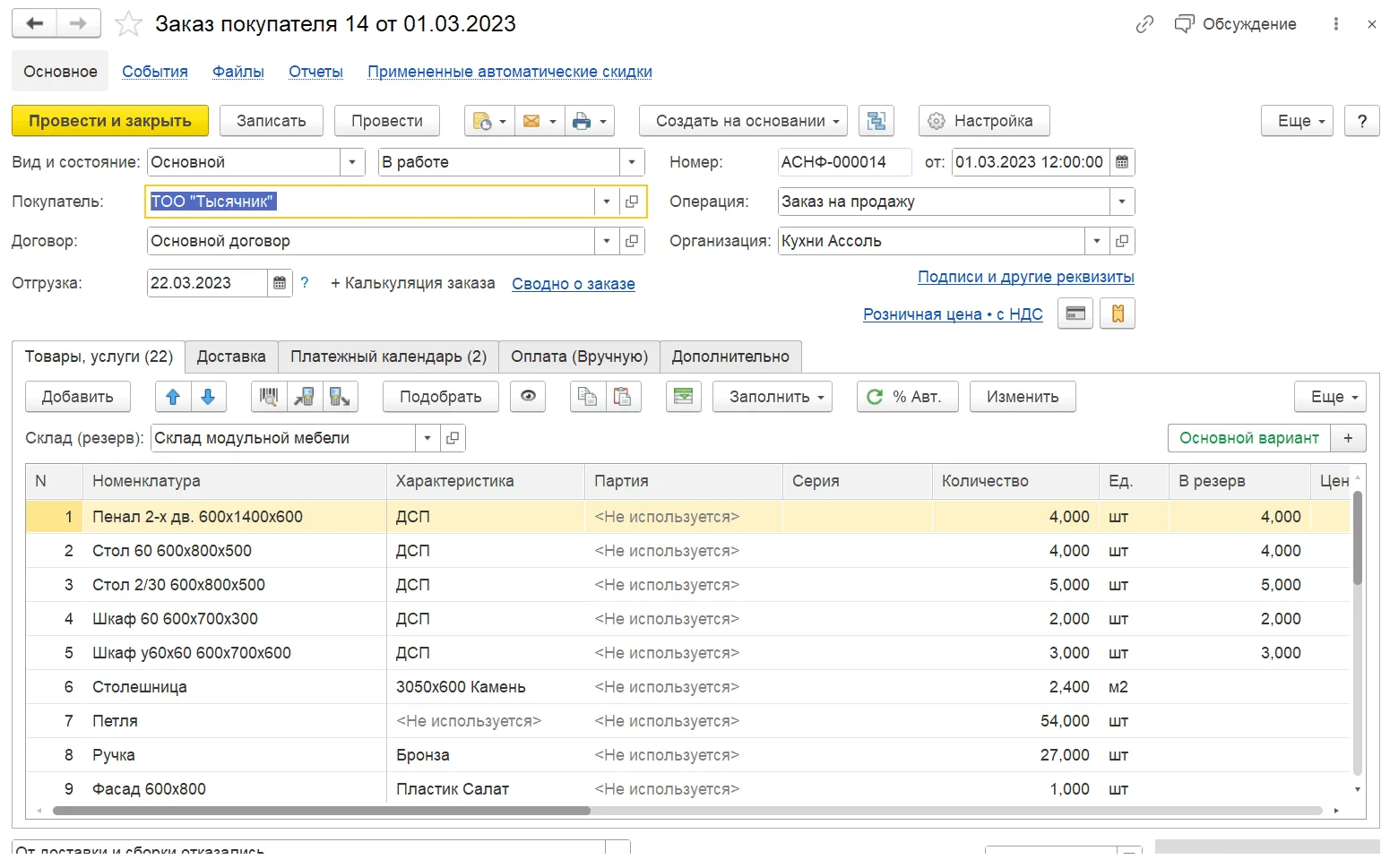The height and width of the screenshot is (868, 1390).
Task: Open document structure report icon
Action: 876,121
